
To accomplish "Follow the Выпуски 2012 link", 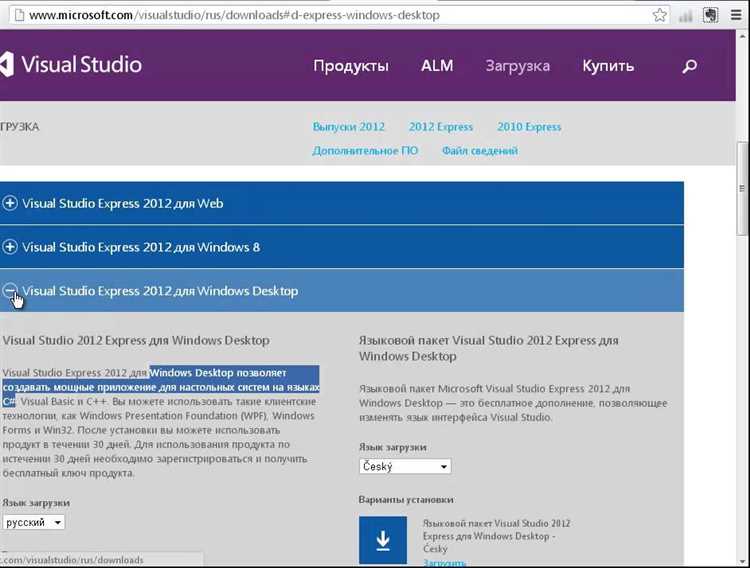I will click(x=348, y=127).
